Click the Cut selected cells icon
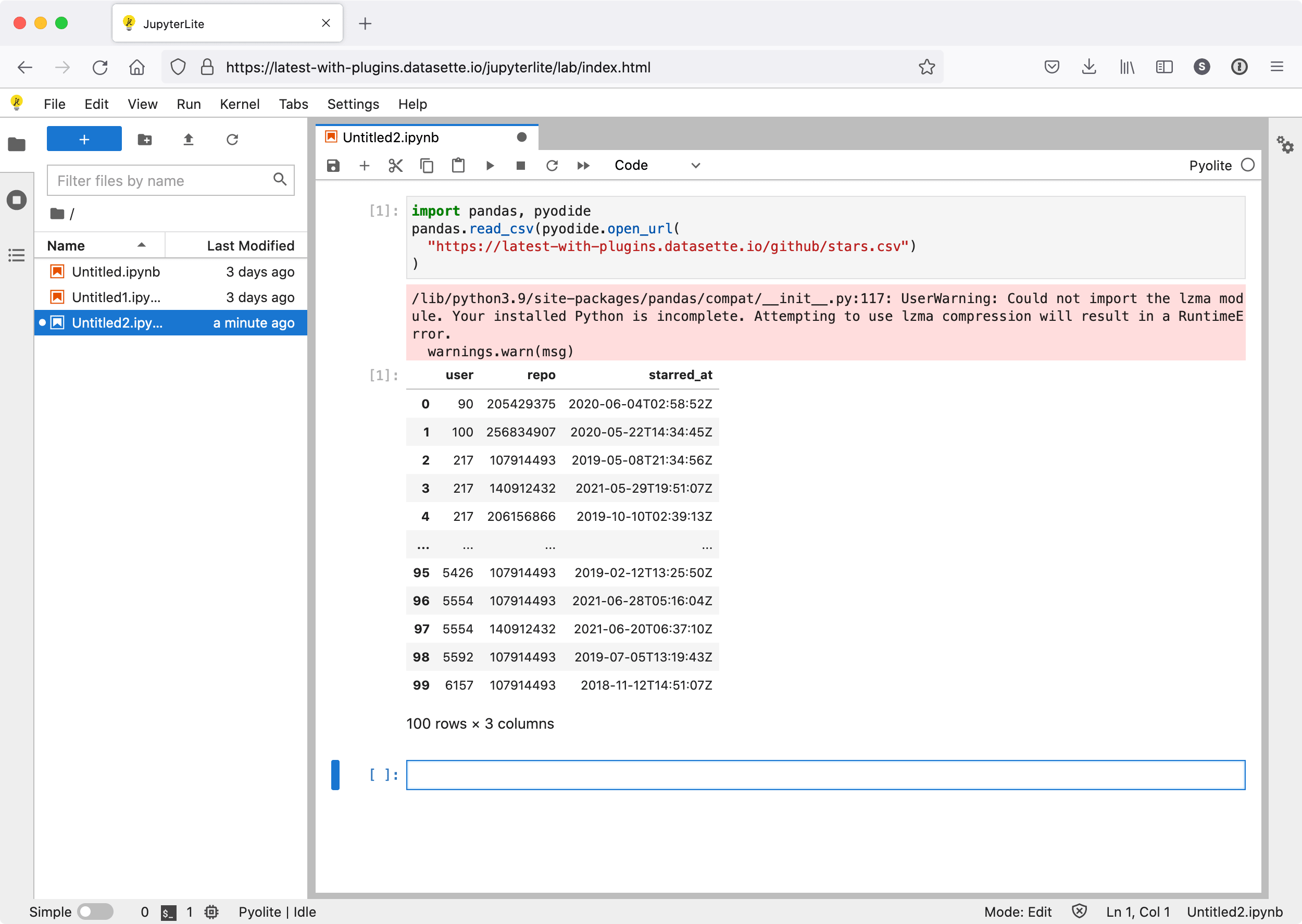Viewport: 1302px width, 924px height. point(395,165)
